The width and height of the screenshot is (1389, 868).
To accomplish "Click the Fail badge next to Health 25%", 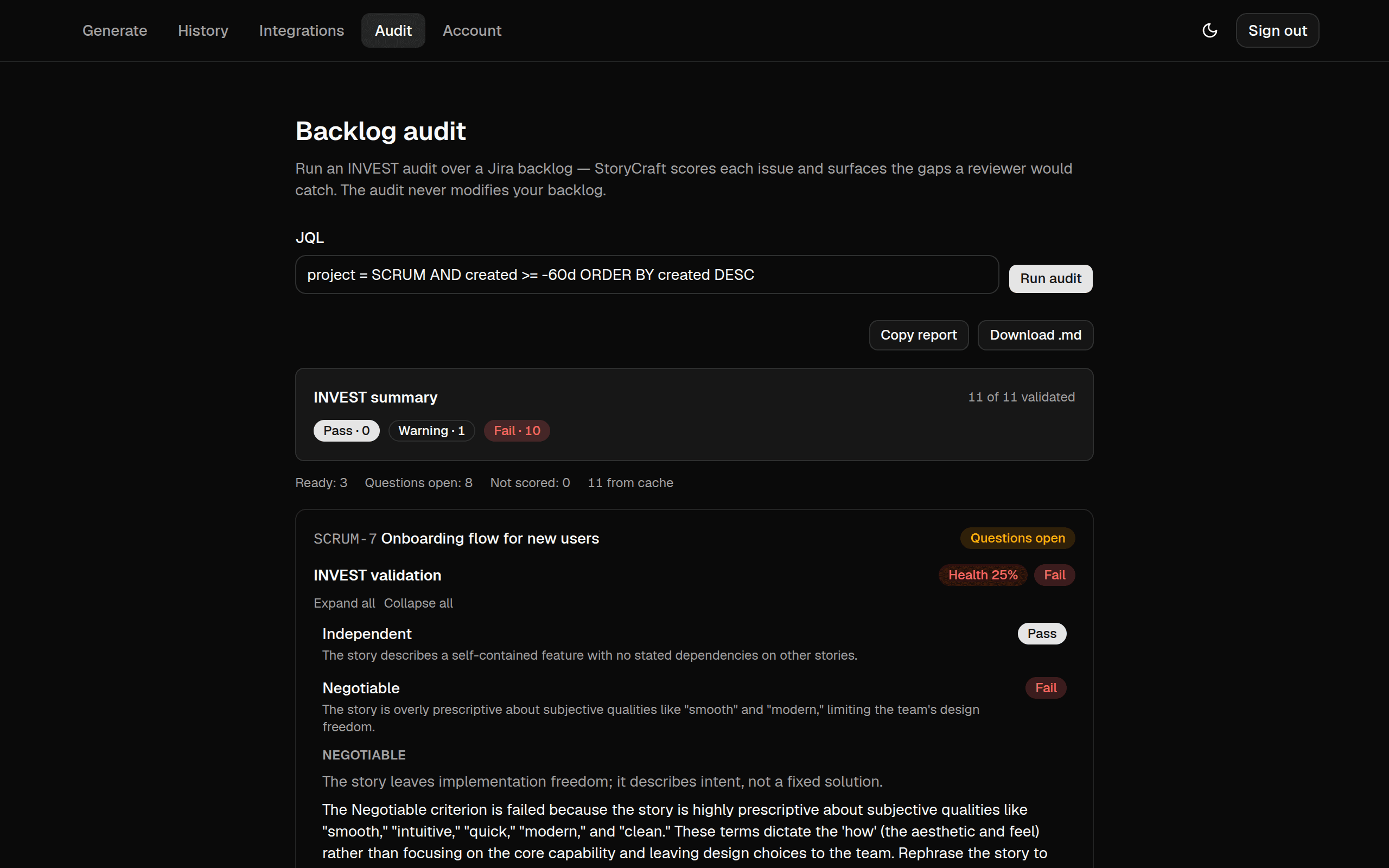I will [1054, 575].
